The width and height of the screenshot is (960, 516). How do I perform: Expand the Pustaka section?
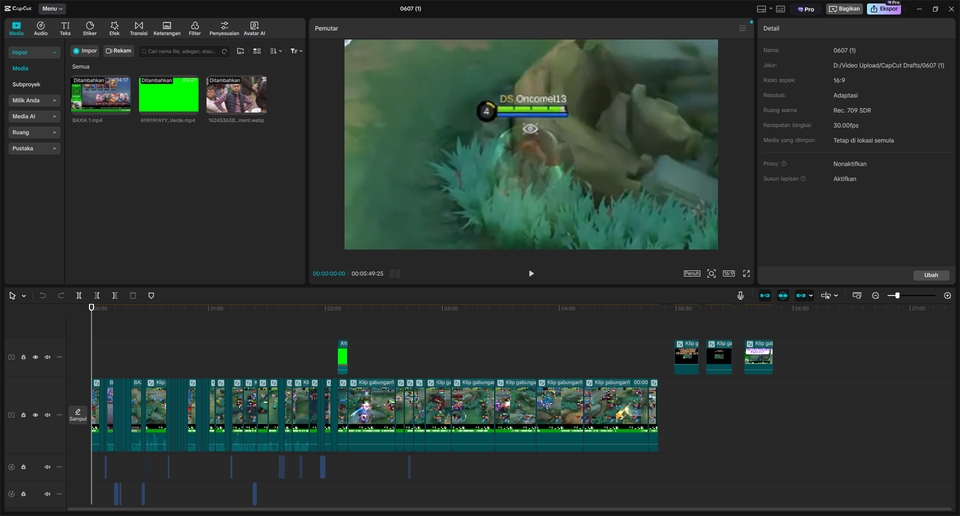click(34, 148)
